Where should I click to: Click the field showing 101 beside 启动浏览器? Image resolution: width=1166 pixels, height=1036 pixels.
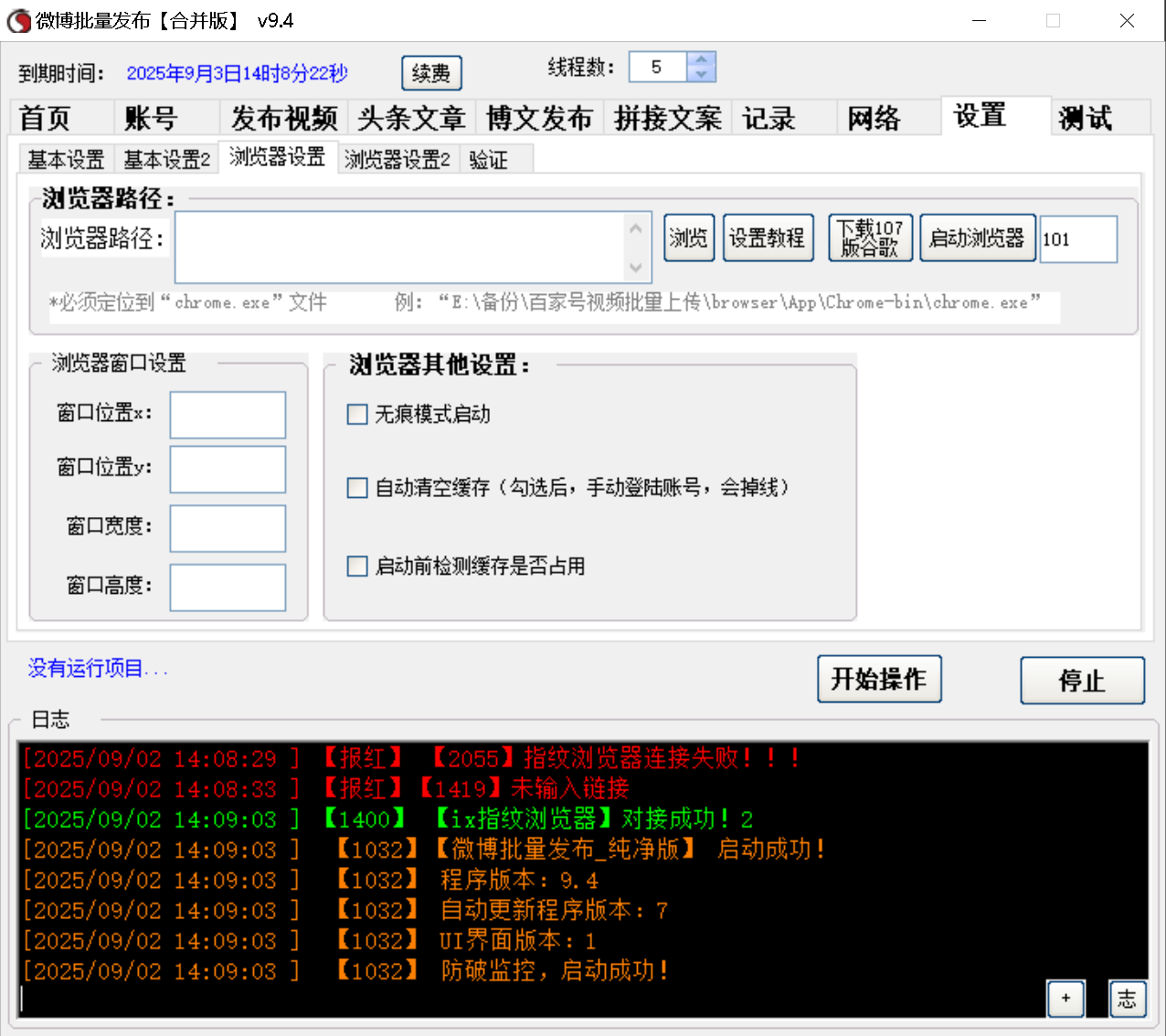1077,238
